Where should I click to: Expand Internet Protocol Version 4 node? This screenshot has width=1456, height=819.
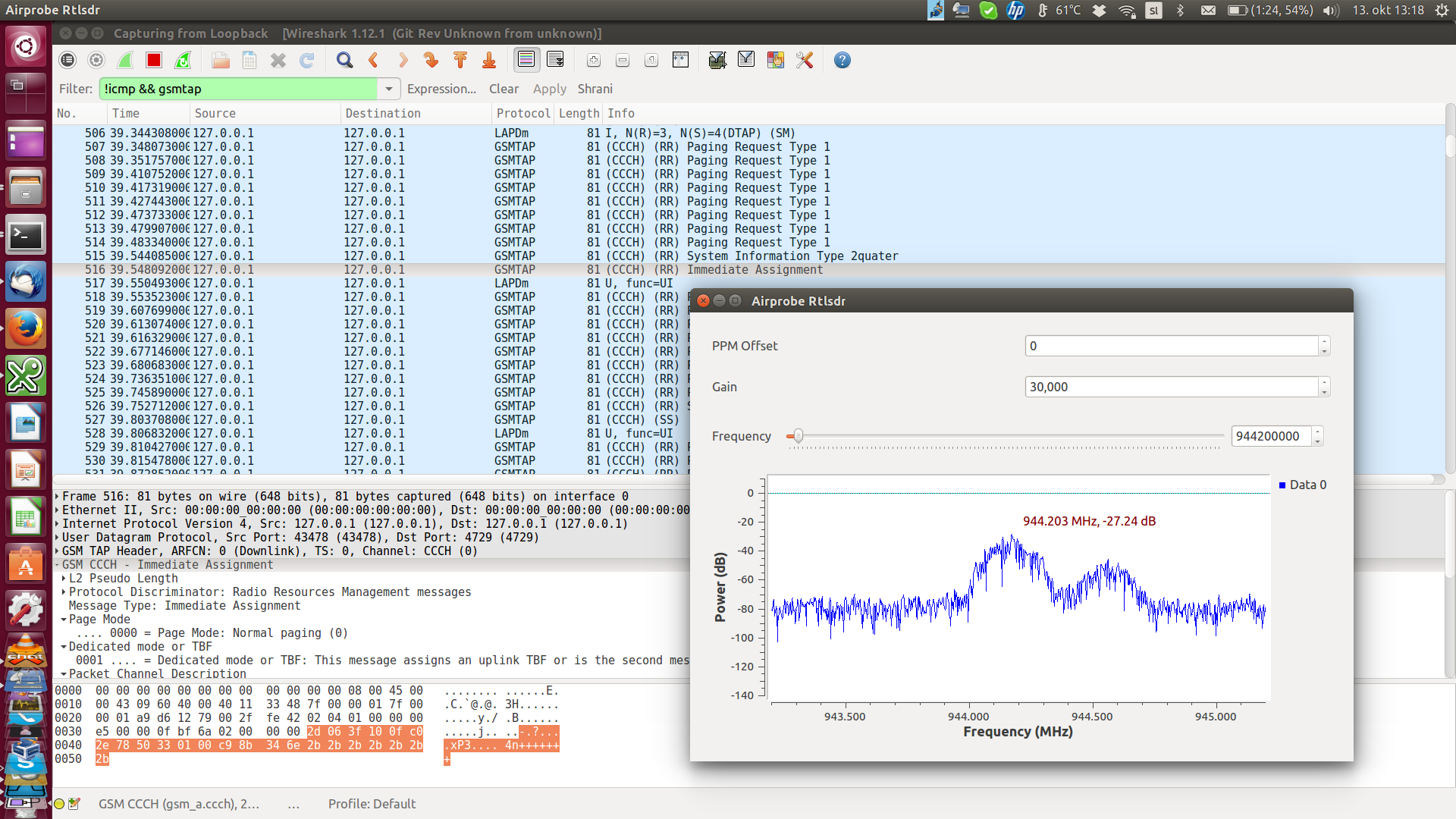(x=58, y=524)
